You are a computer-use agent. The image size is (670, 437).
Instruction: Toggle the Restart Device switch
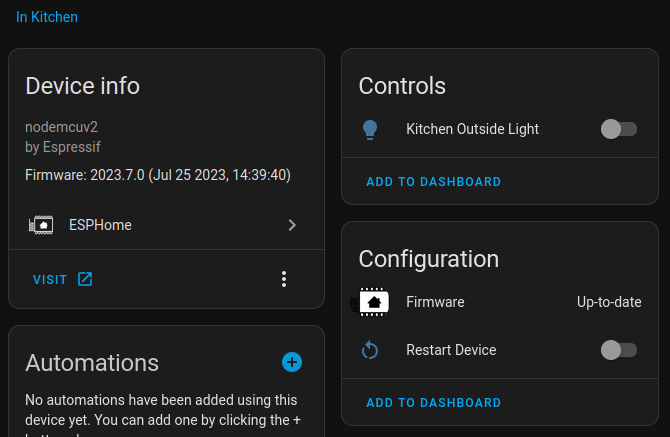coord(618,350)
